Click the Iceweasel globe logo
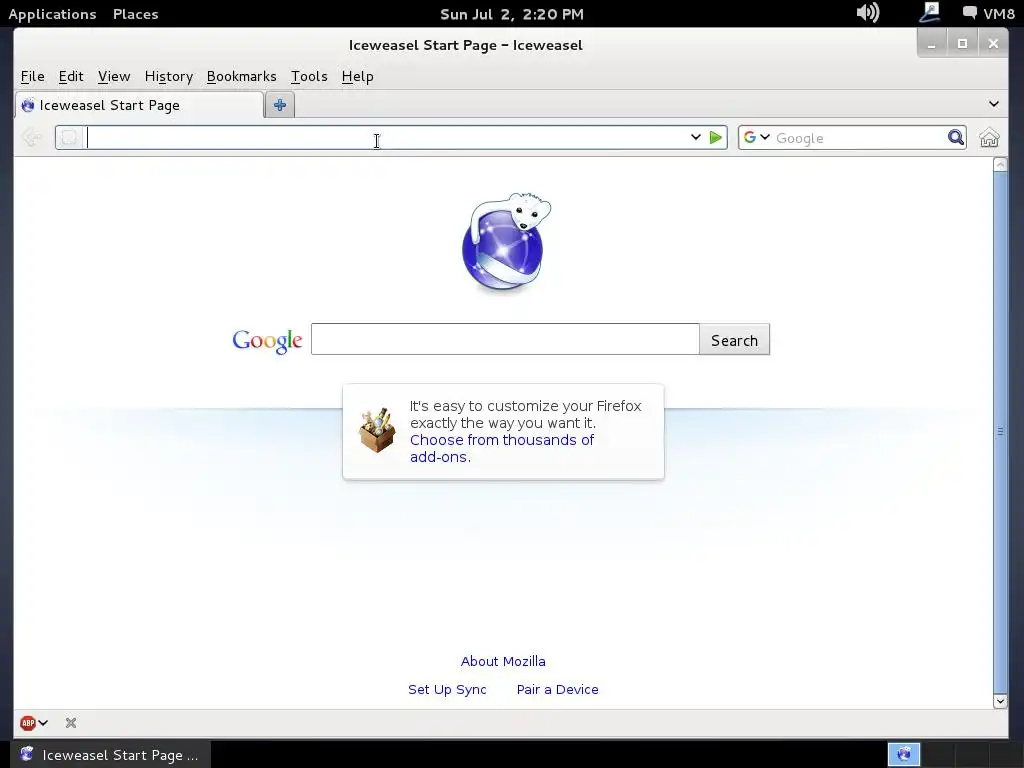The height and width of the screenshot is (768, 1024). click(504, 242)
